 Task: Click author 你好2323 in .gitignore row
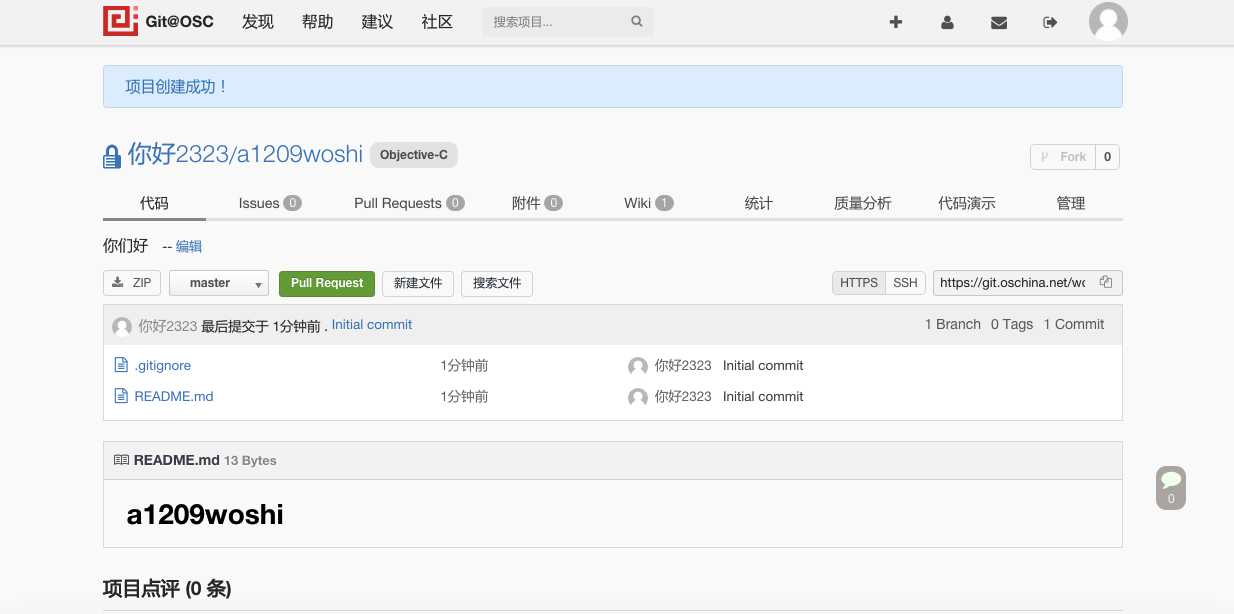click(683, 366)
